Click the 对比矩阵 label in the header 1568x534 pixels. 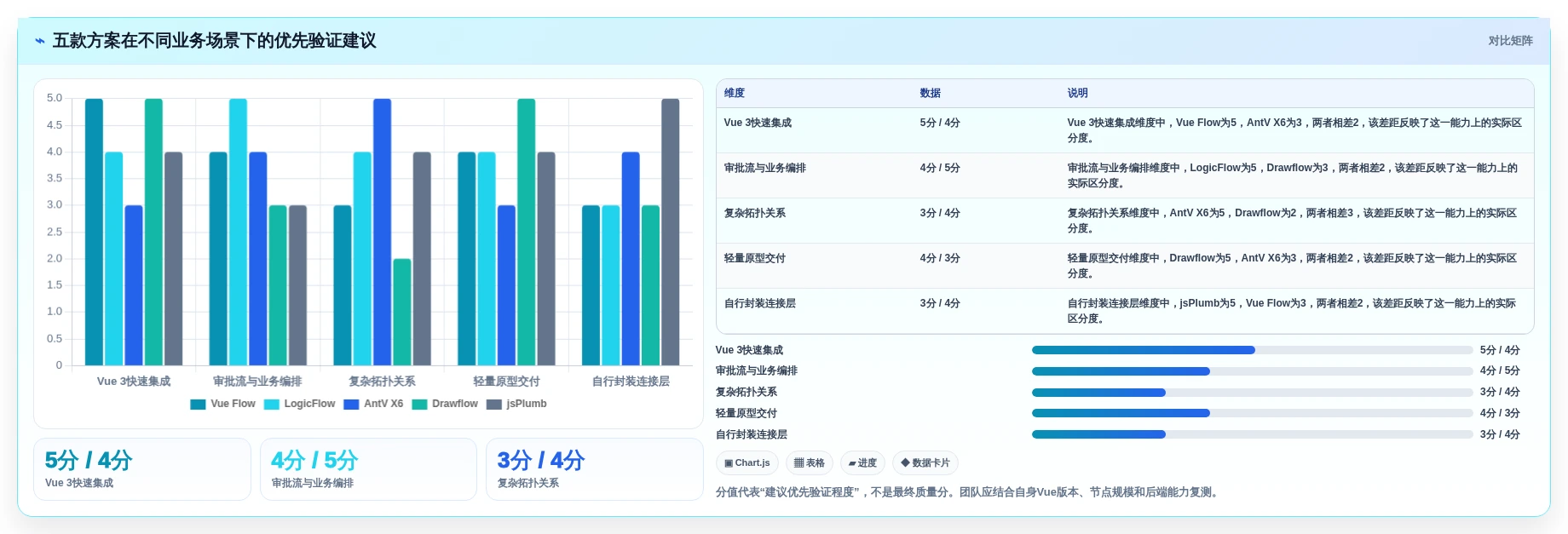tap(1510, 41)
